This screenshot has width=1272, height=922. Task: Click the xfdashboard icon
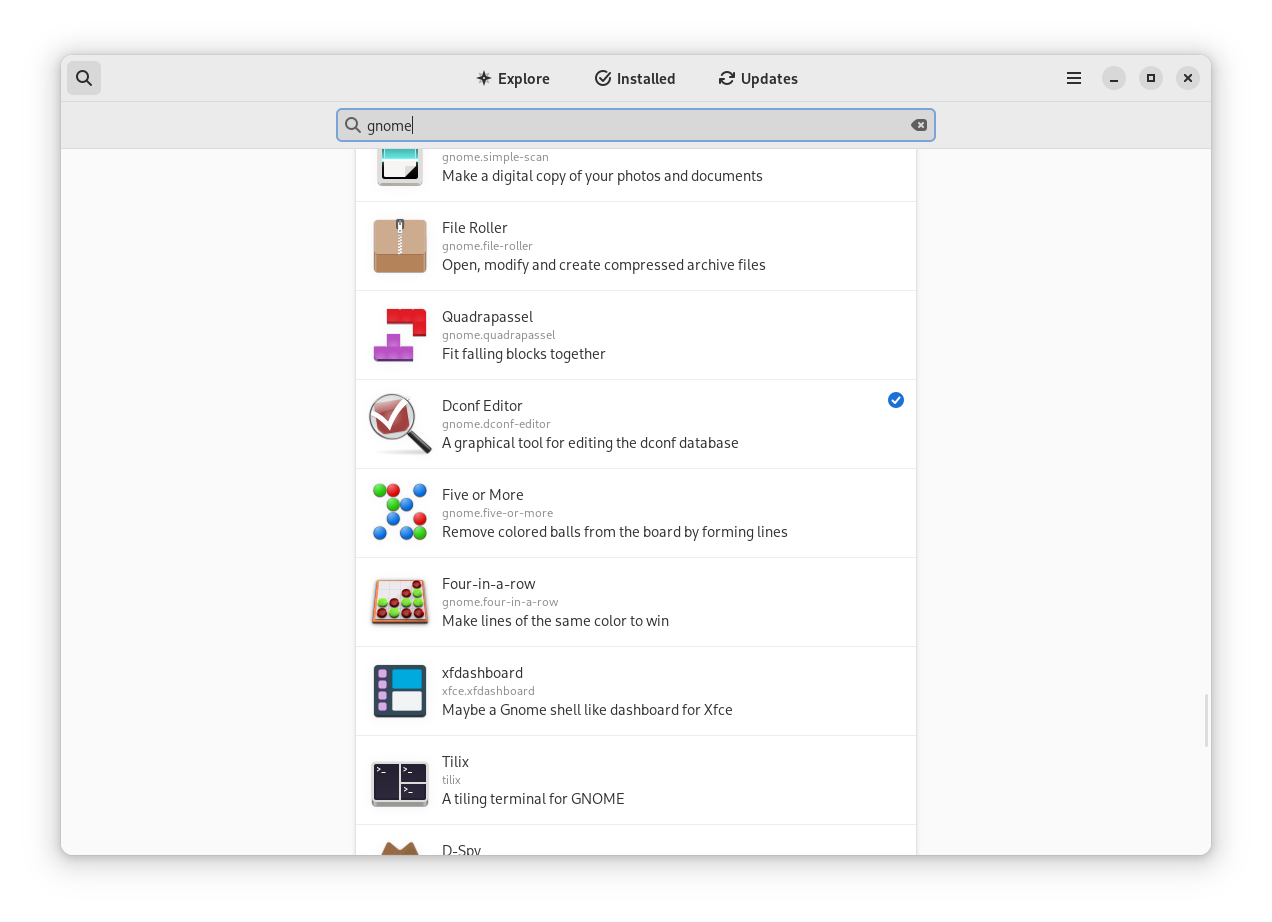(x=400, y=691)
